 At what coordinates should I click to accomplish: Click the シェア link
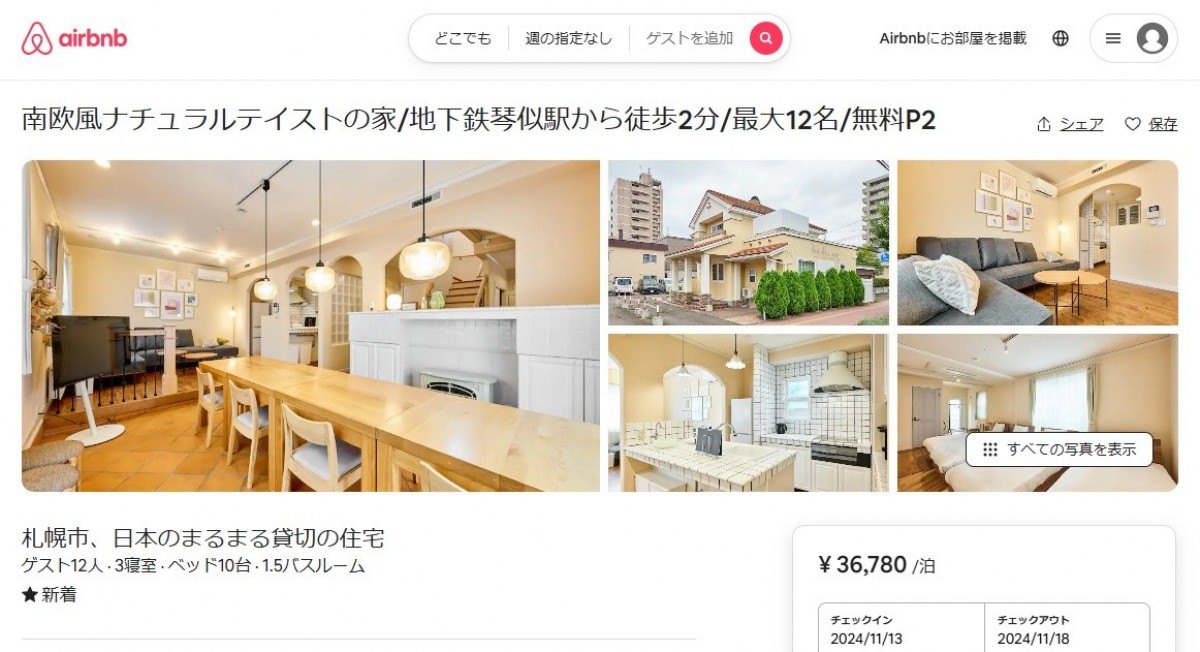1082,124
